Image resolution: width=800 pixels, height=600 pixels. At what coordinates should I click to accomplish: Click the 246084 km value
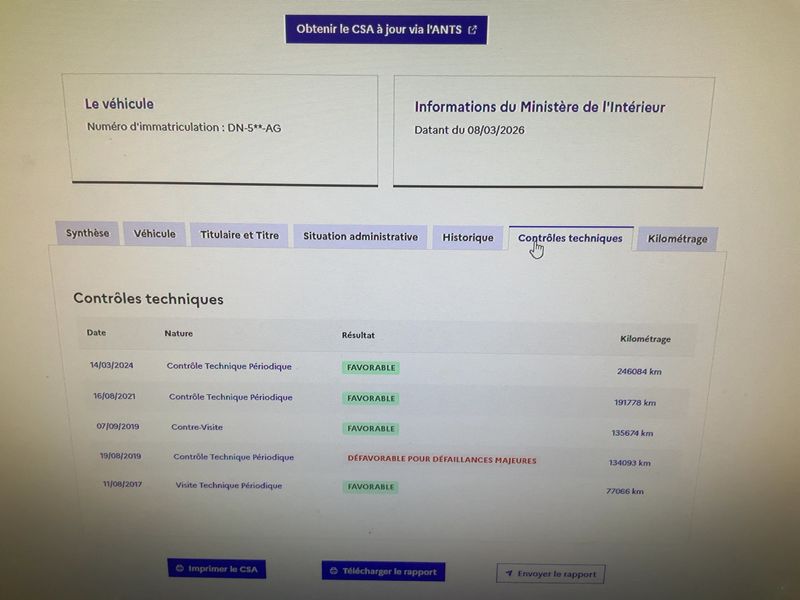pyautogui.click(x=639, y=371)
